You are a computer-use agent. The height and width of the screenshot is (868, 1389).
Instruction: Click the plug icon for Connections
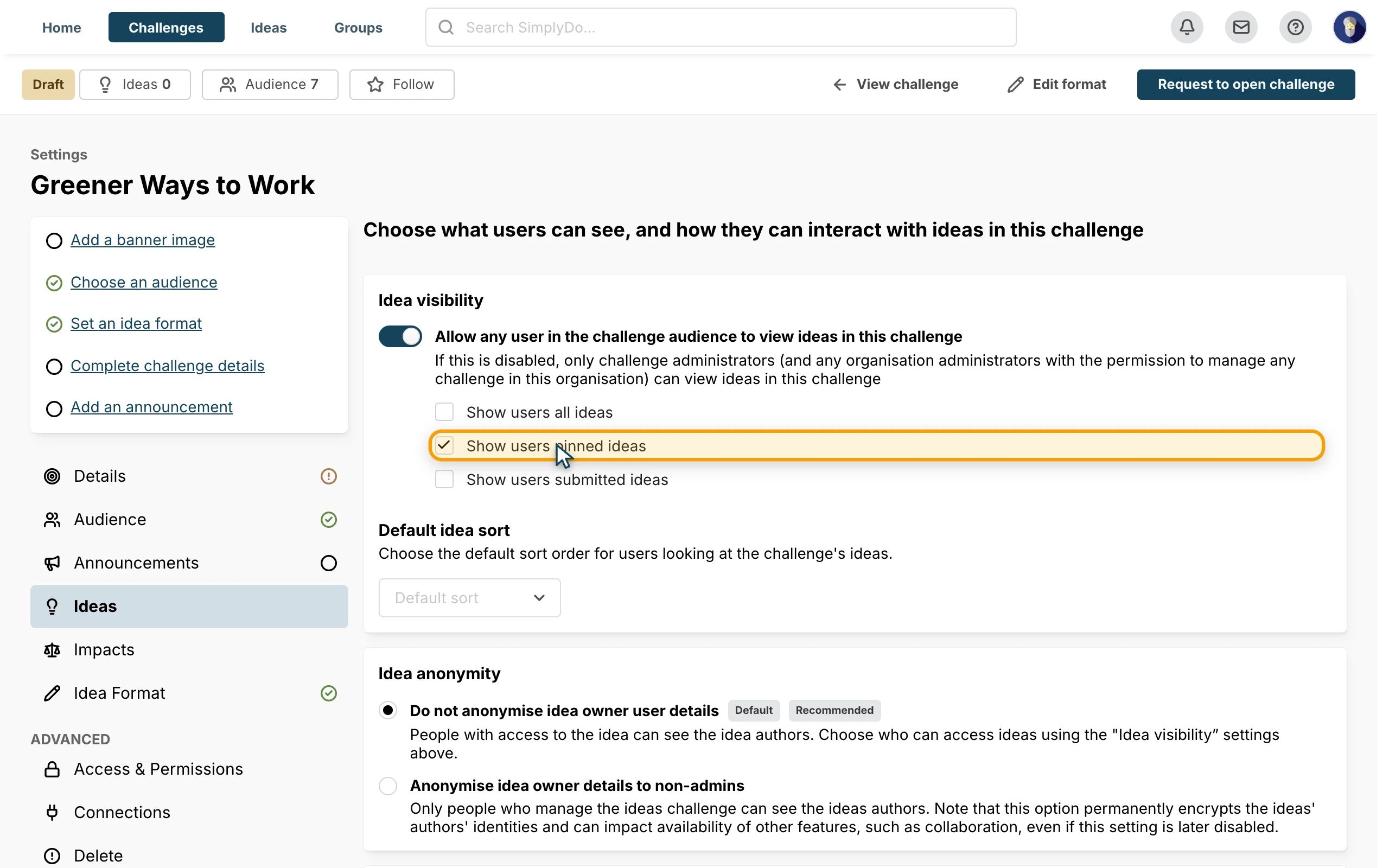coord(52,812)
